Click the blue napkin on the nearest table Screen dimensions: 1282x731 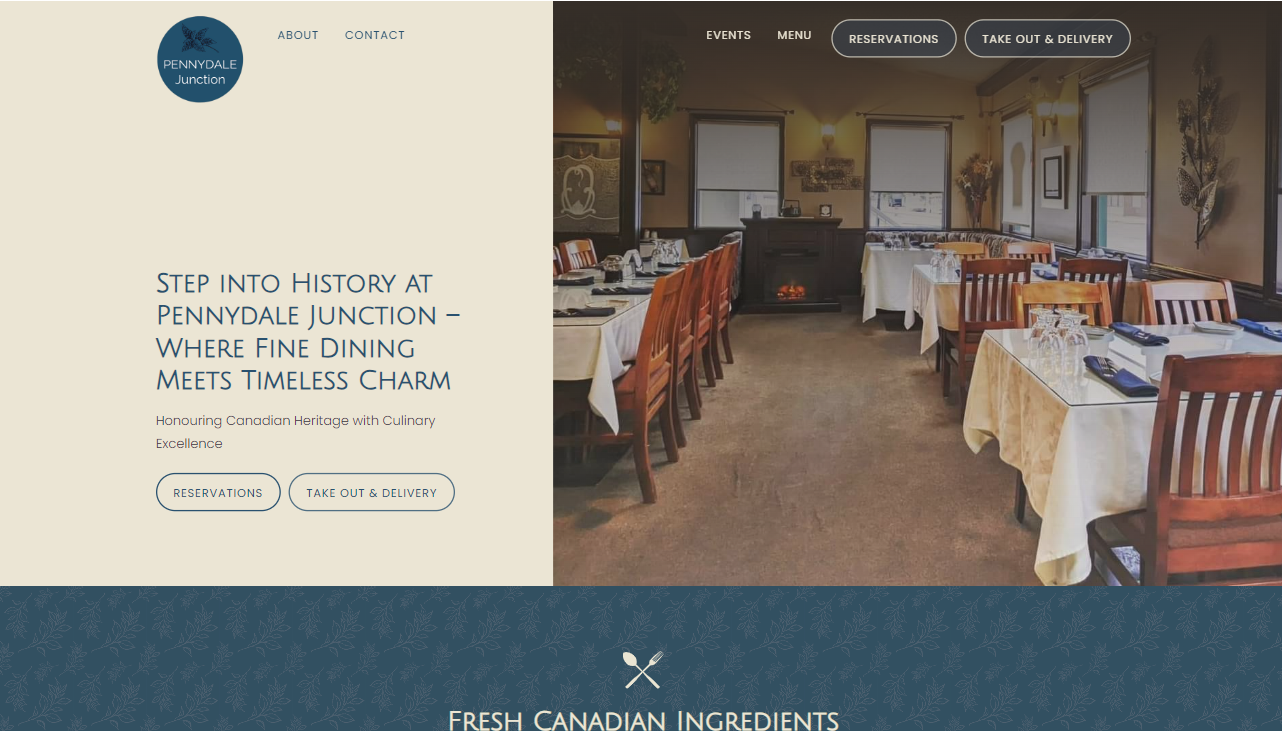1120,375
